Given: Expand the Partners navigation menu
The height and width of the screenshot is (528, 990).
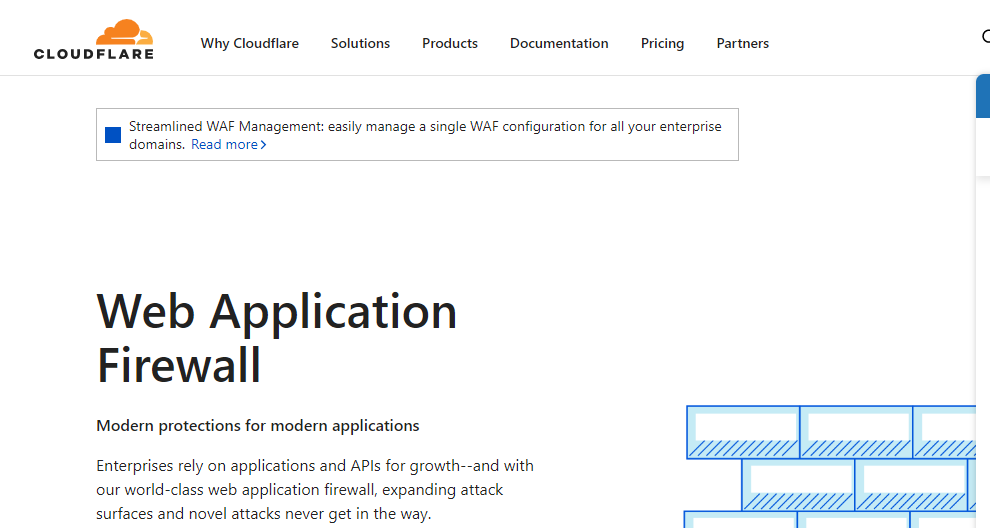Looking at the screenshot, I should click(742, 43).
